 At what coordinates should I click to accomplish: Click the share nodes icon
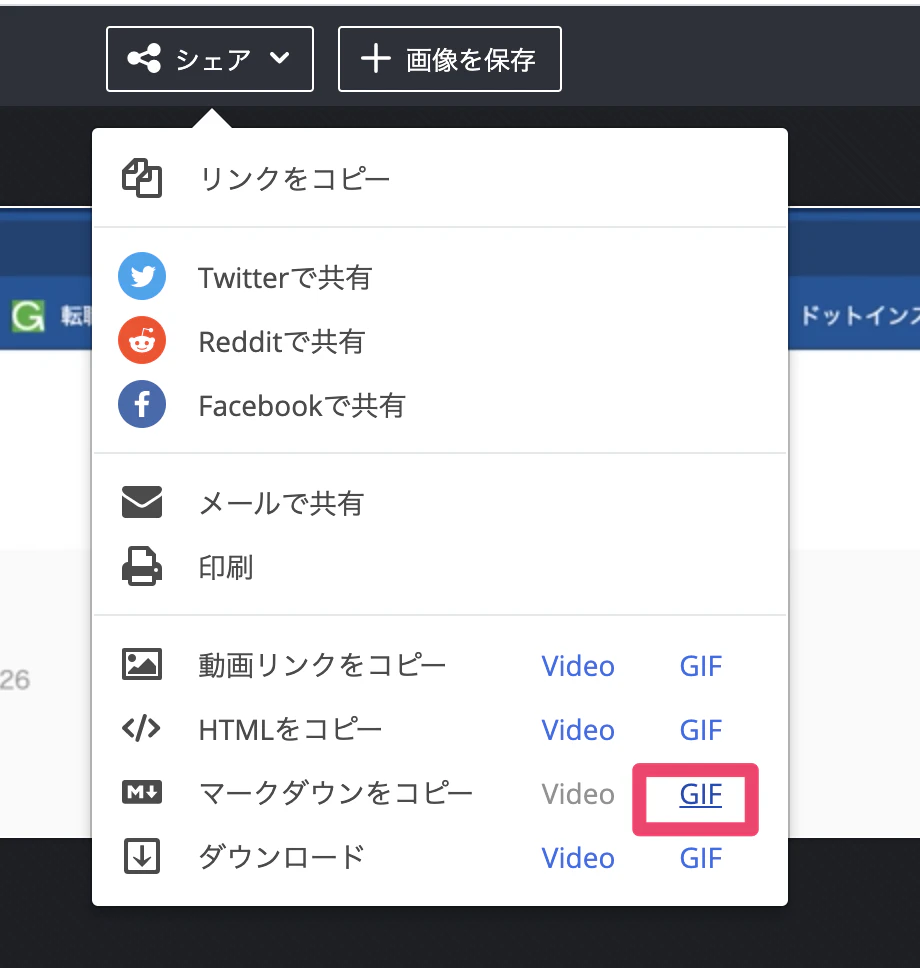(x=144, y=59)
